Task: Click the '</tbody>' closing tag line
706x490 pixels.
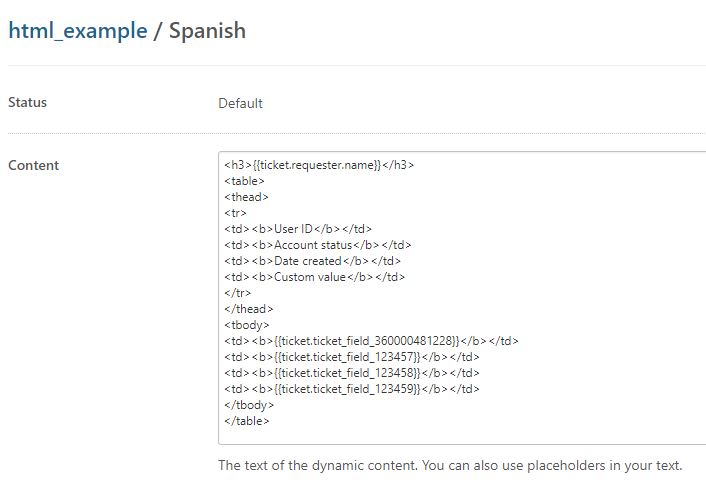Action: pos(249,405)
